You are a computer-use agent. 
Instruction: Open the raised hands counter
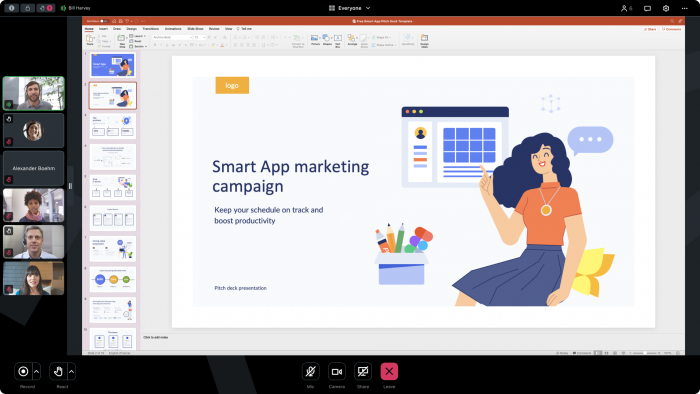tap(46, 8)
